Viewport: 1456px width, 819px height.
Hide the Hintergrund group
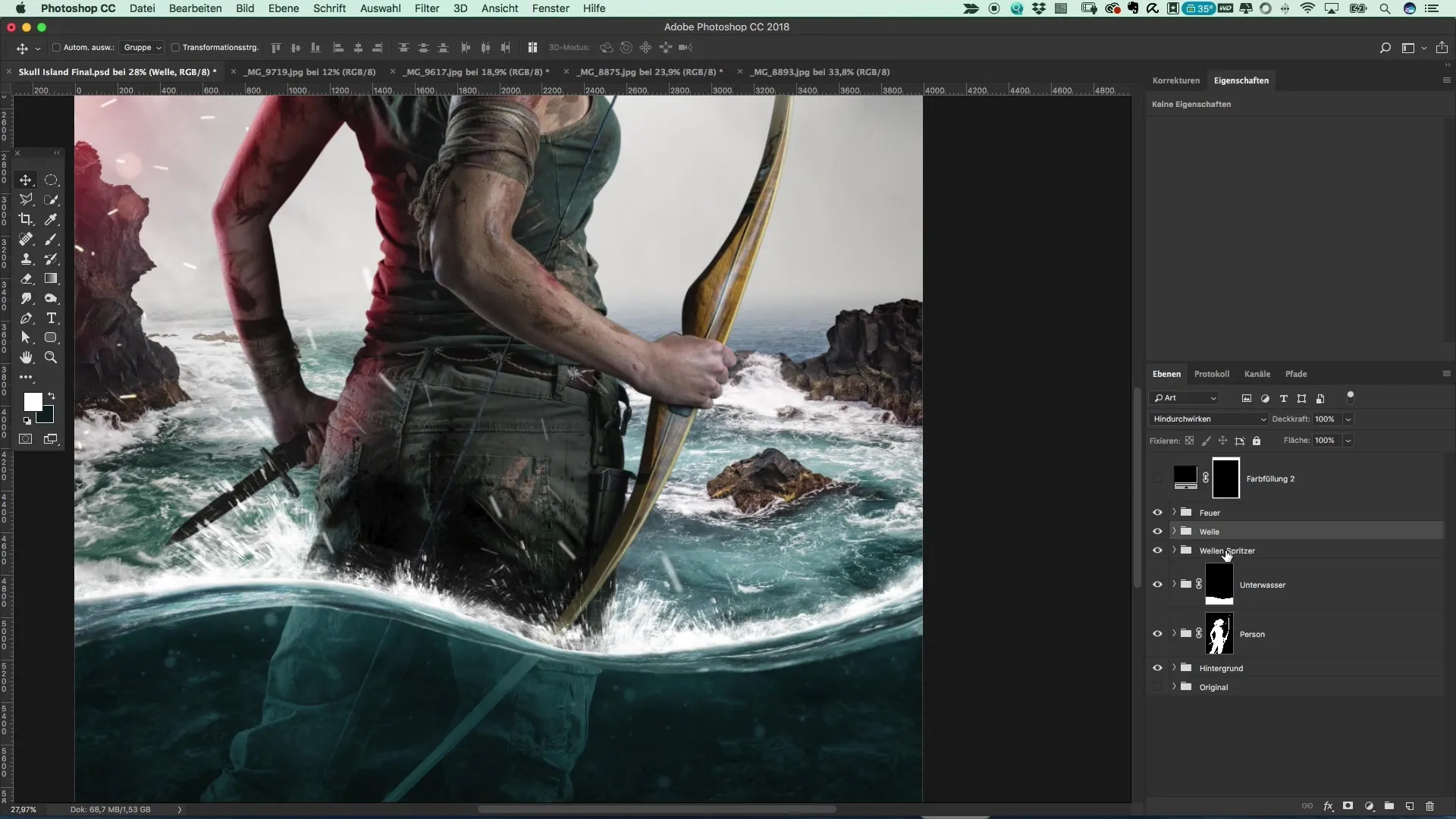1157,668
